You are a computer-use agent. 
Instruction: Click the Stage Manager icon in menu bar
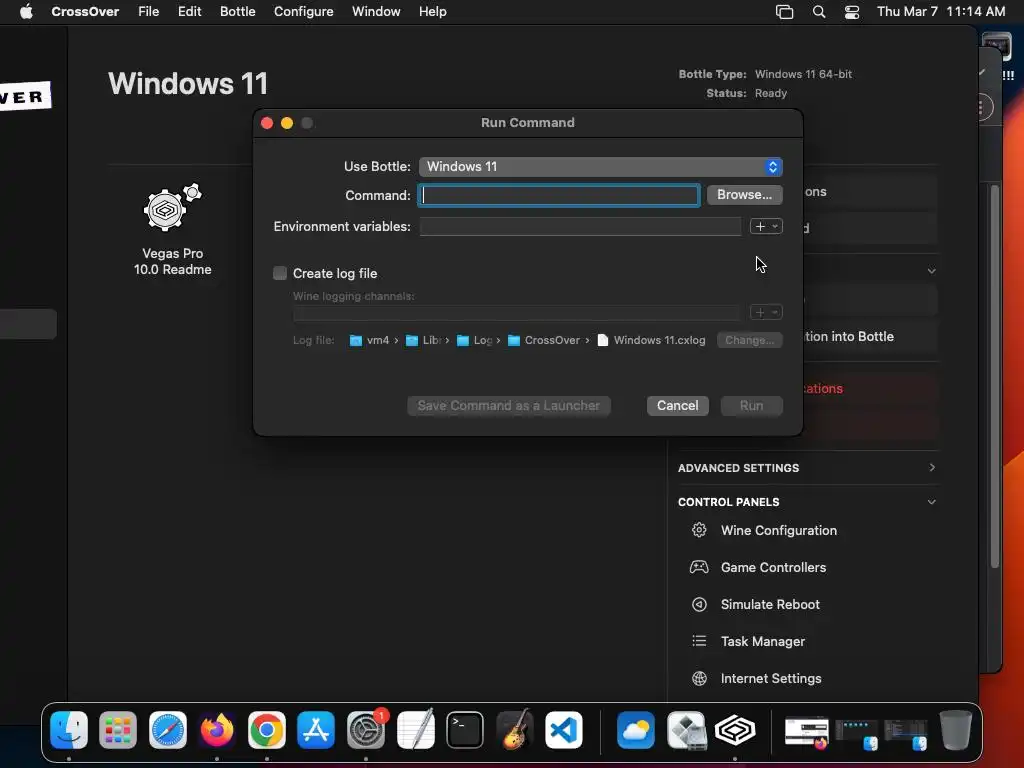coord(784,12)
